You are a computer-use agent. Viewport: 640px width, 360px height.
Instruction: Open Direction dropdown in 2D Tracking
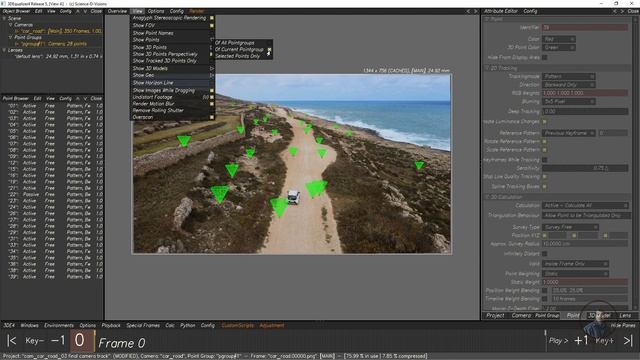[x=568, y=84]
